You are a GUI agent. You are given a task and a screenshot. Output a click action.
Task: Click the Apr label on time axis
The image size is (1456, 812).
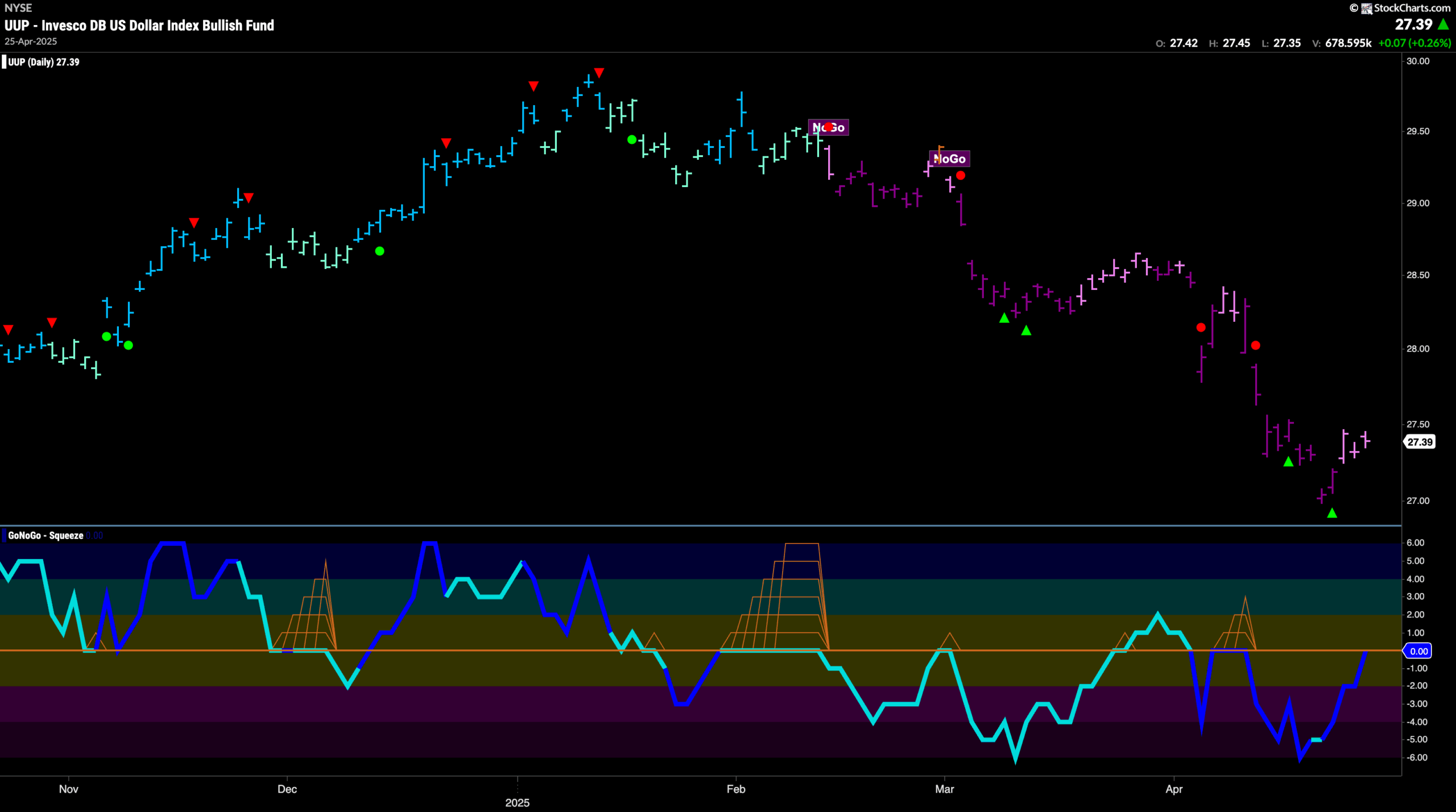pos(1174,789)
